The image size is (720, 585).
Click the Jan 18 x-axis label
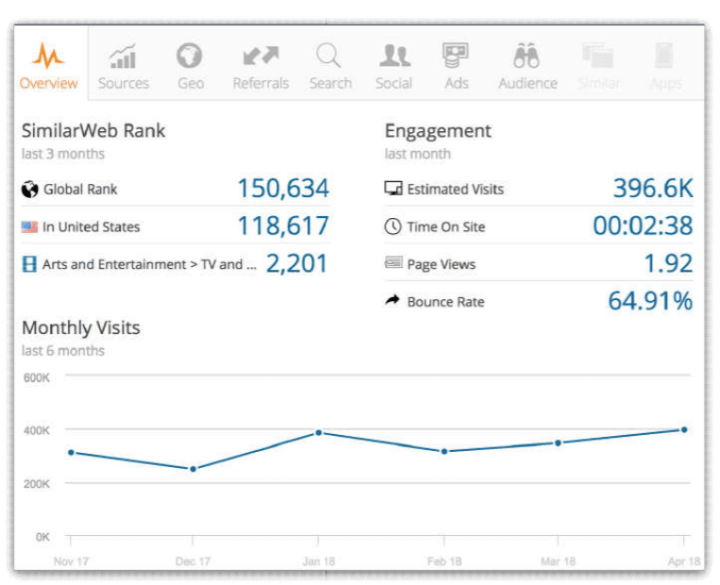click(318, 562)
